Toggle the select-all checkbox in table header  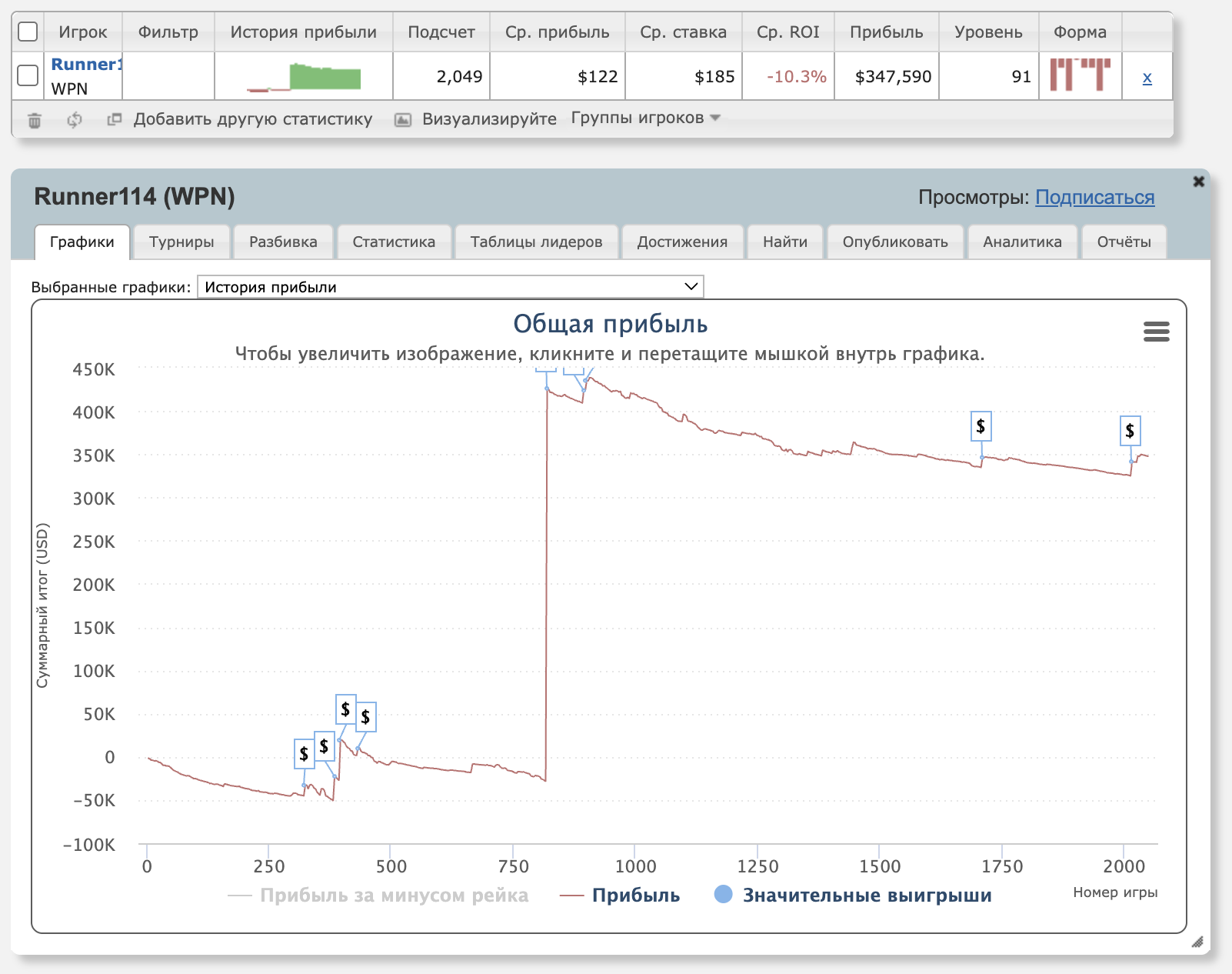pyautogui.click(x=28, y=32)
